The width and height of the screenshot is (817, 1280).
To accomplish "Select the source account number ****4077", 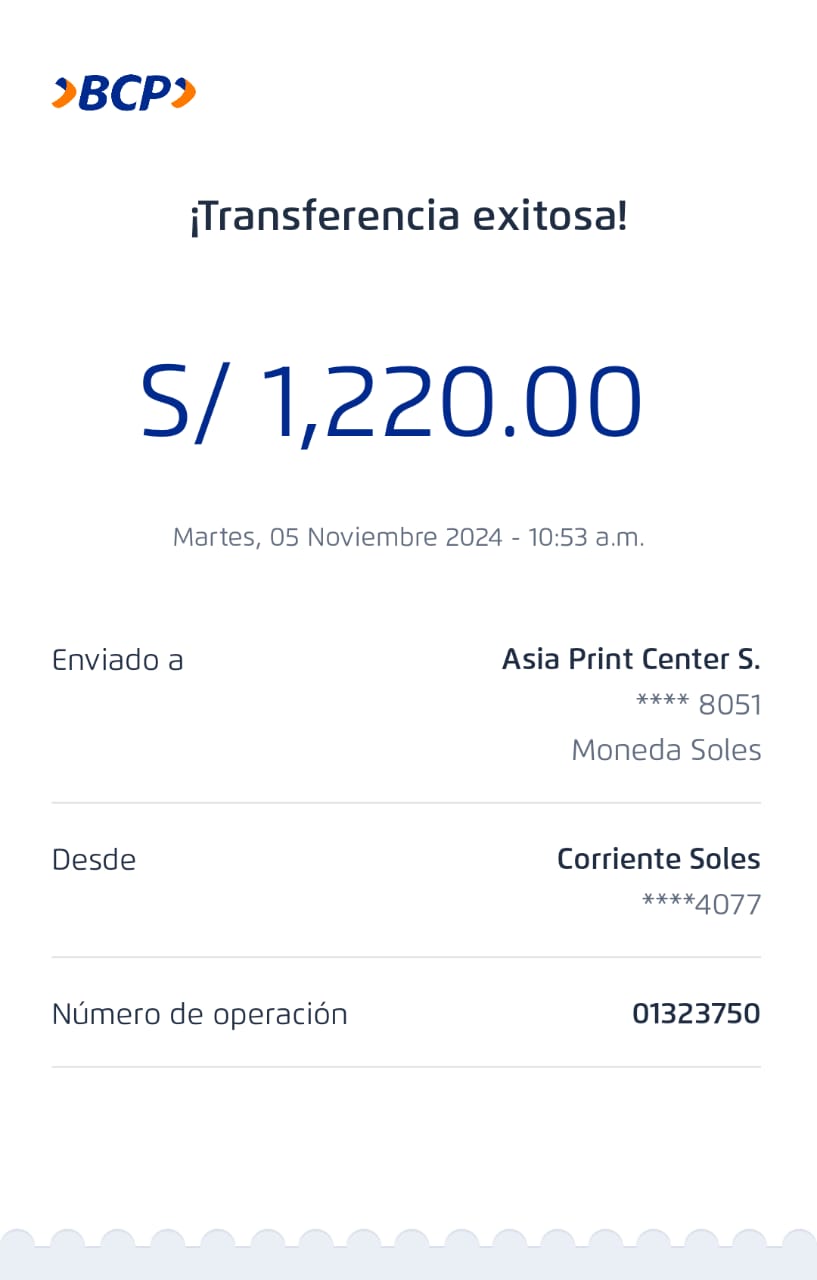I will point(701,905).
